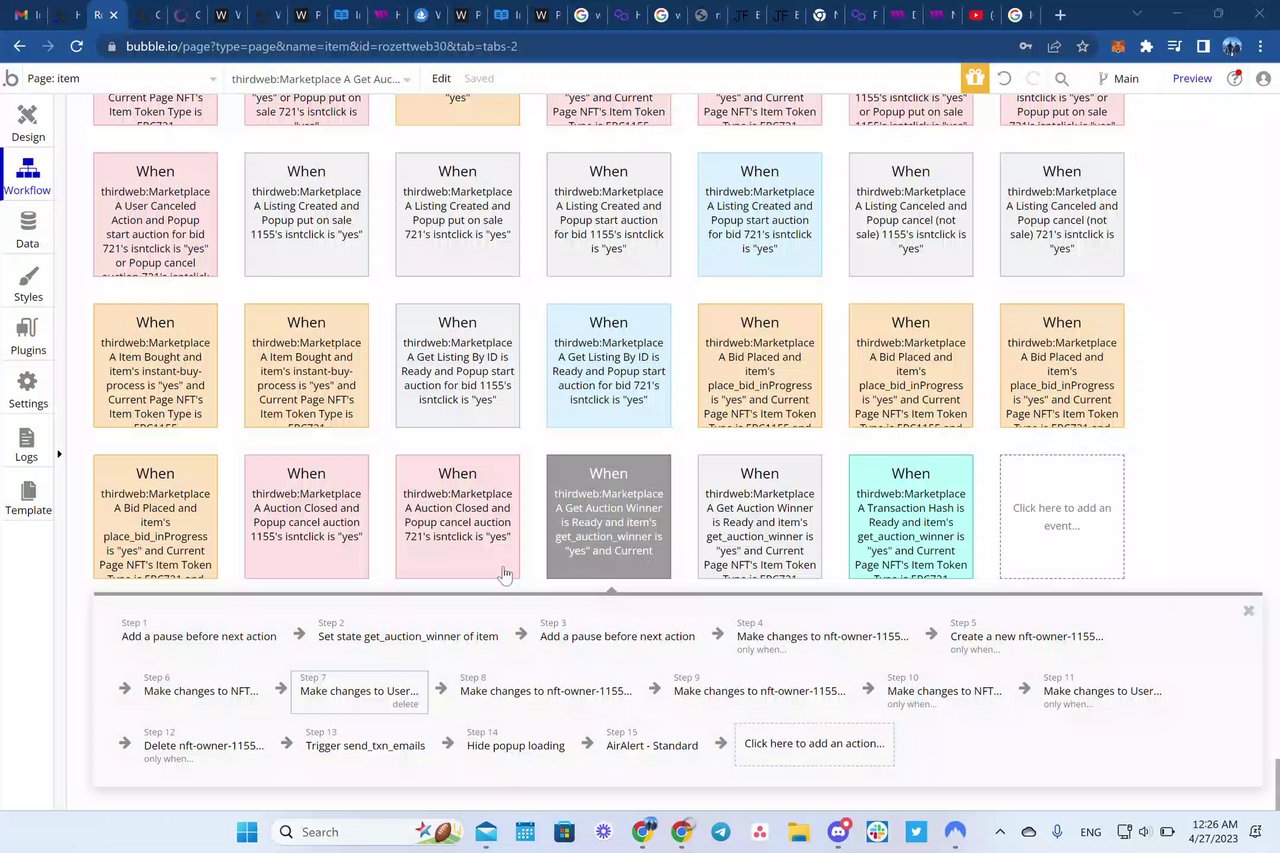Show hidden system tray icons chevron

pyautogui.click(x=1000, y=832)
